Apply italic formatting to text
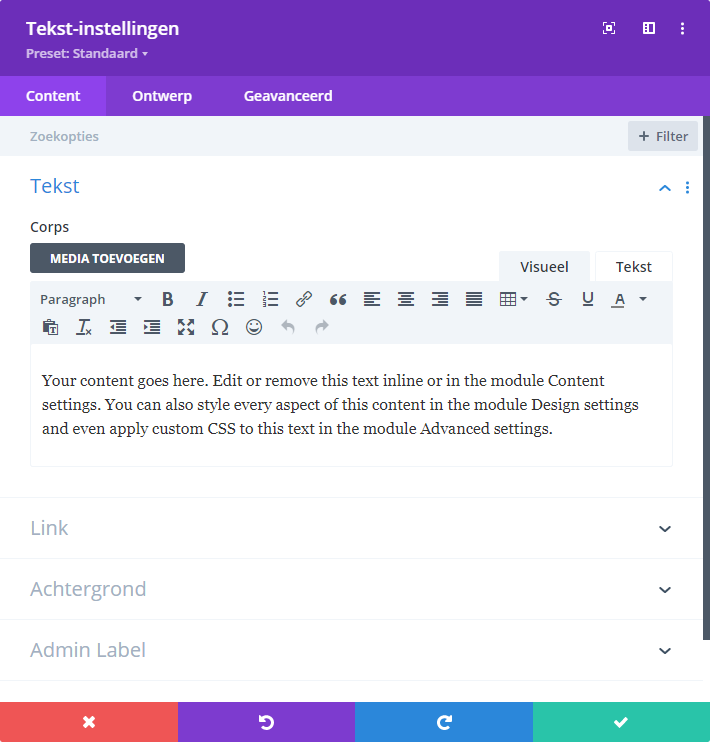Image resolution: width=710 pixels, height=742 pixels. click(202, 299)
